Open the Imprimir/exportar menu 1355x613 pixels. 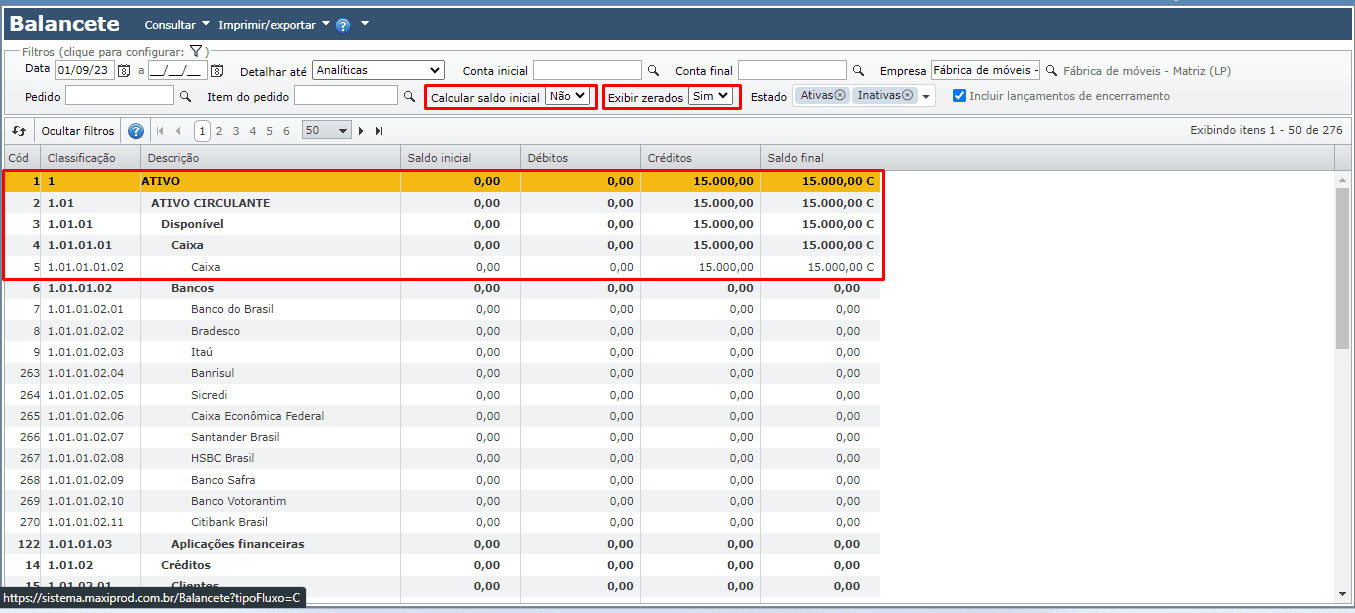click(x=273, y=24)
